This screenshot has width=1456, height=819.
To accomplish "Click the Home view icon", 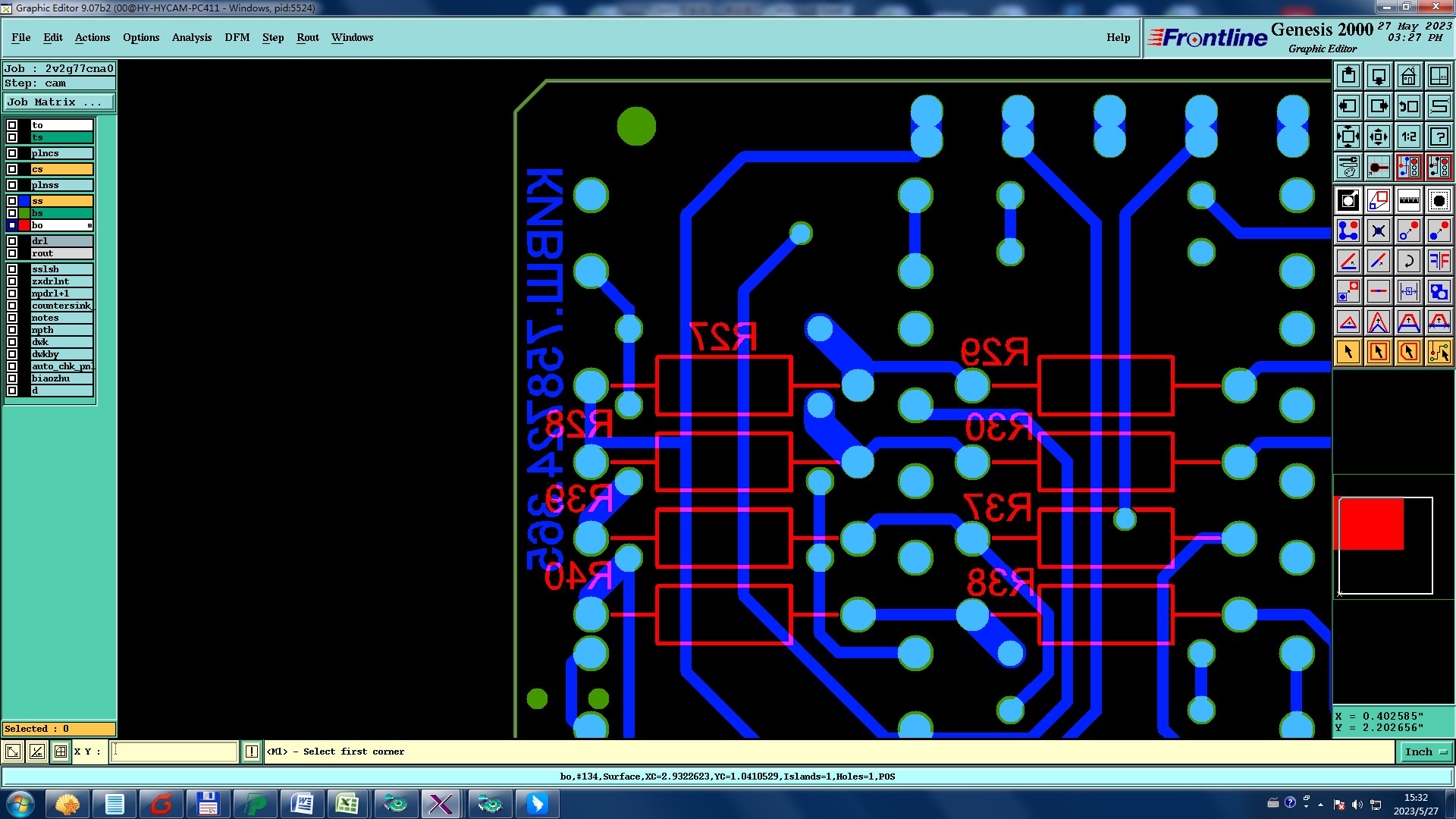I will tap(1408, 76).
